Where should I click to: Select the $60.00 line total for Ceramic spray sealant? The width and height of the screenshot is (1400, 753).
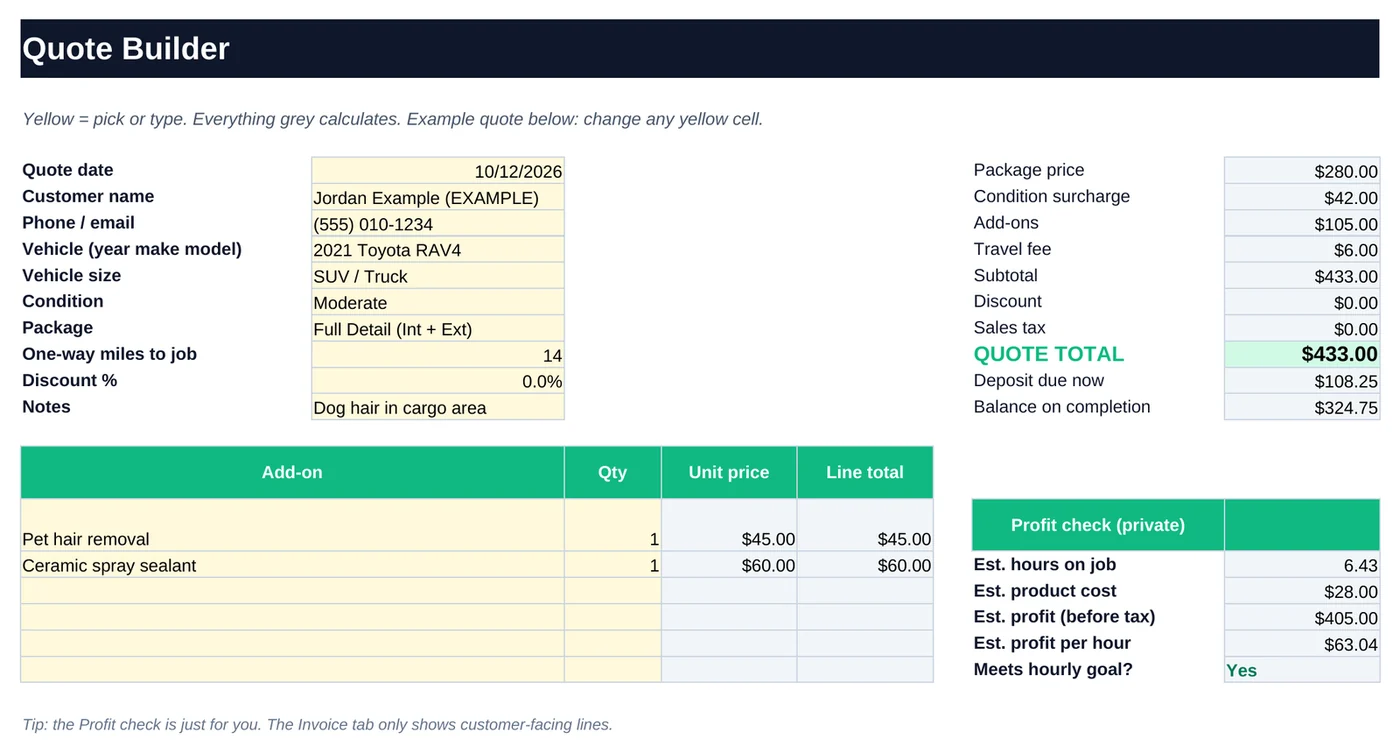click(x=865, y=565)
